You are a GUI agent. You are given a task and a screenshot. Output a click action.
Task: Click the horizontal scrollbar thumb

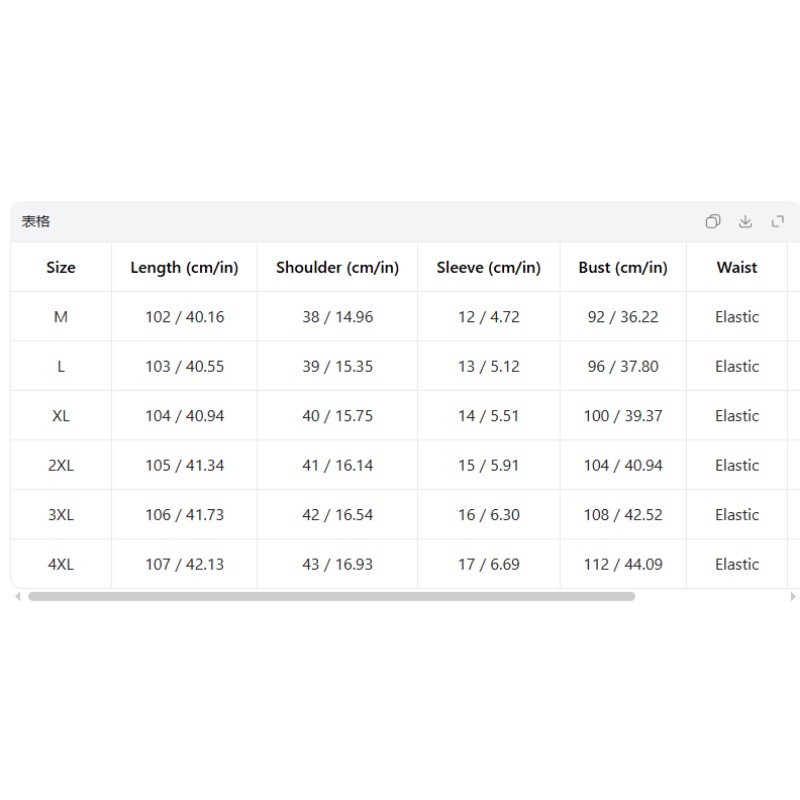click(x=332, y=596)
